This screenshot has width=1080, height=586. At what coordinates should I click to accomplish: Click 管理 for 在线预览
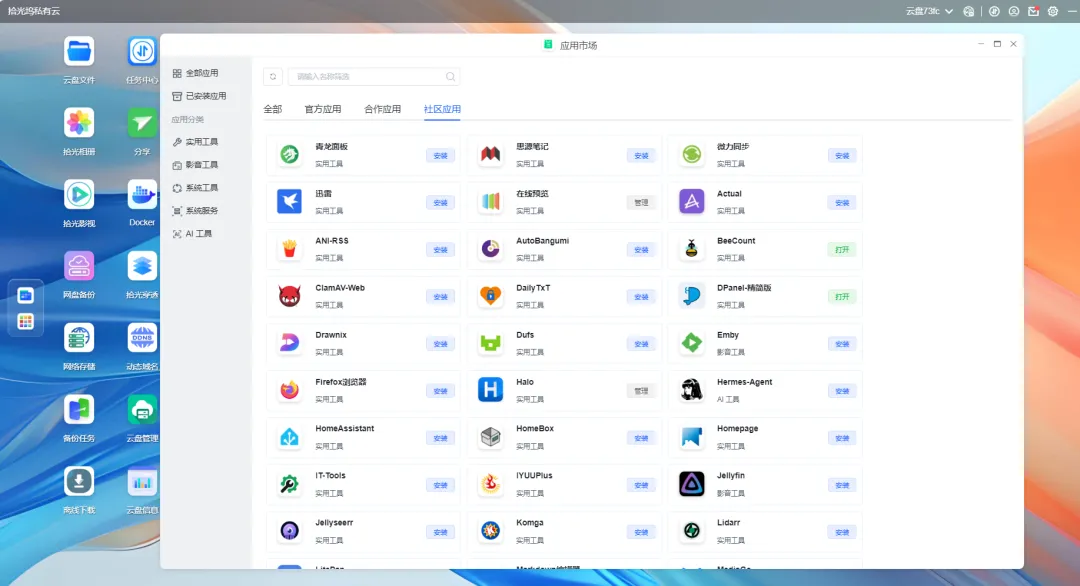(641, 202)
